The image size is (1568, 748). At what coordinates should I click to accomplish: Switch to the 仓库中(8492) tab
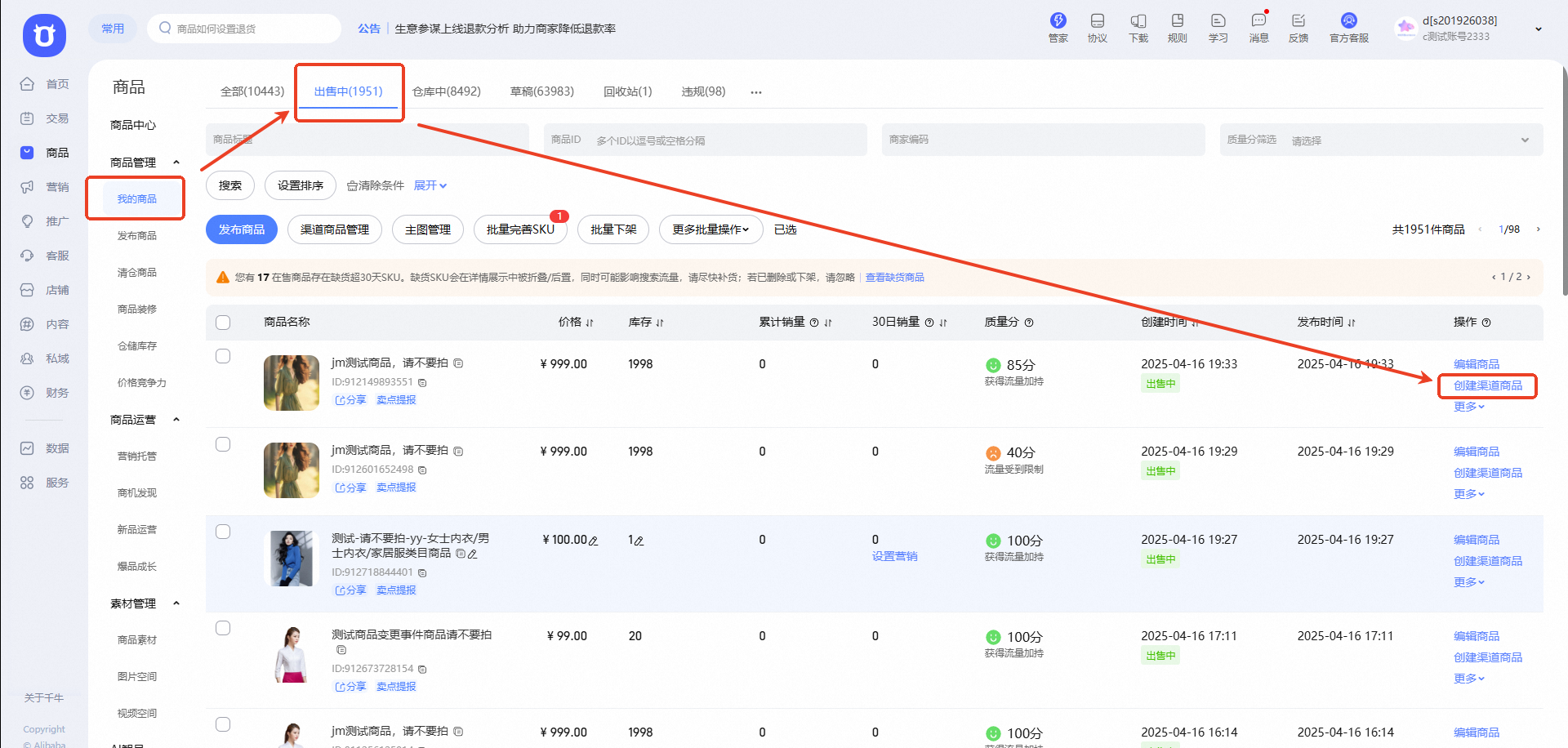(x=446, y=91)
